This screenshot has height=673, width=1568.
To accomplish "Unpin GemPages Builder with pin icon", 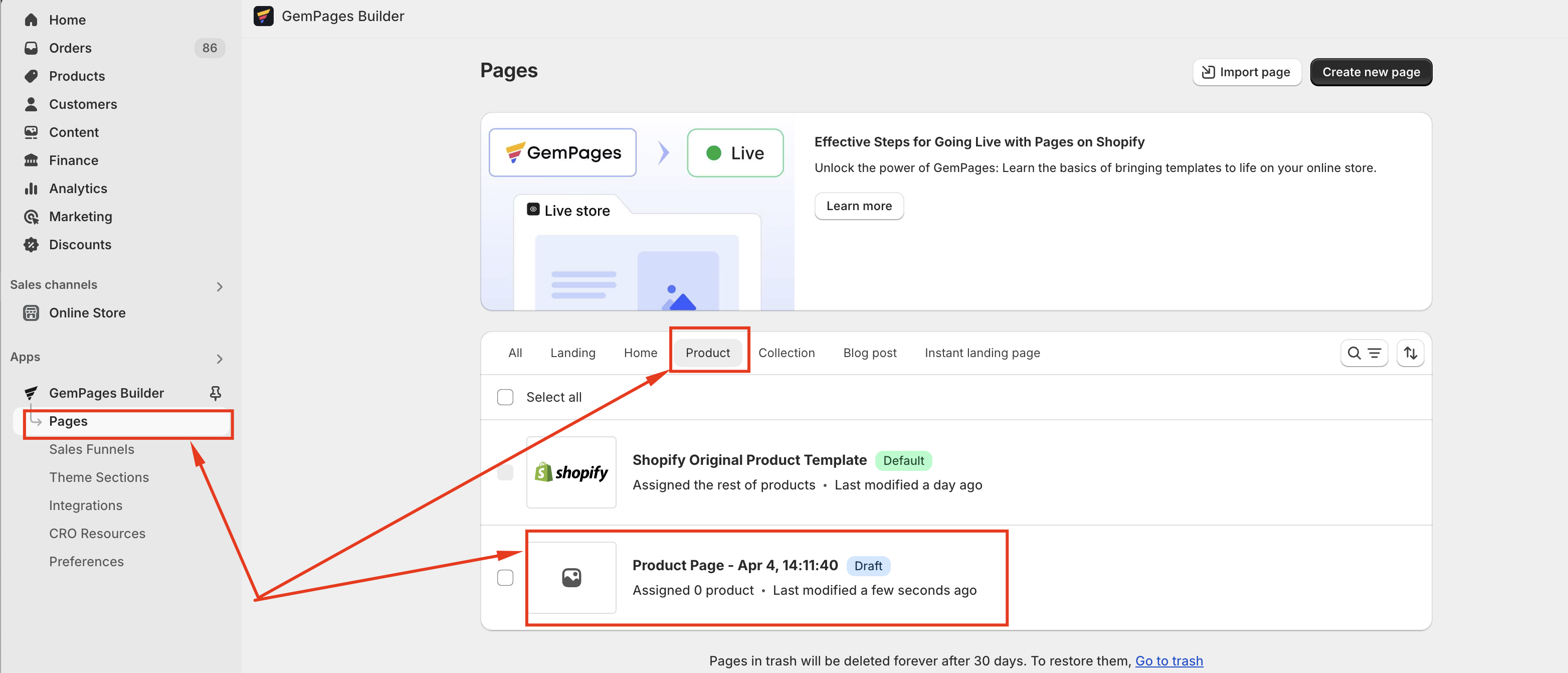I will point(215,393).
